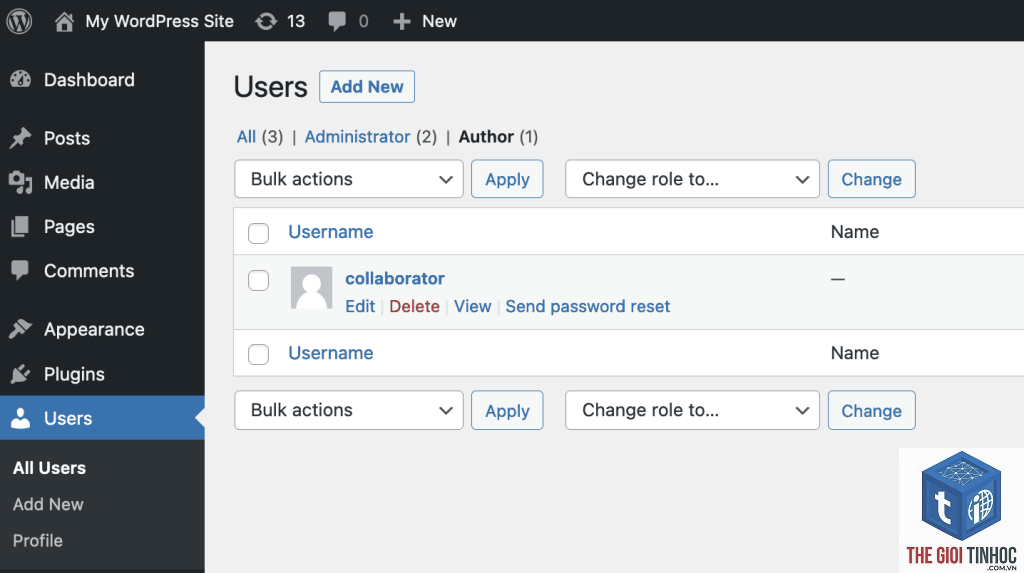Click Send password reset link
The width and height of the screenshot is (1024, 573).
(588, 306)
